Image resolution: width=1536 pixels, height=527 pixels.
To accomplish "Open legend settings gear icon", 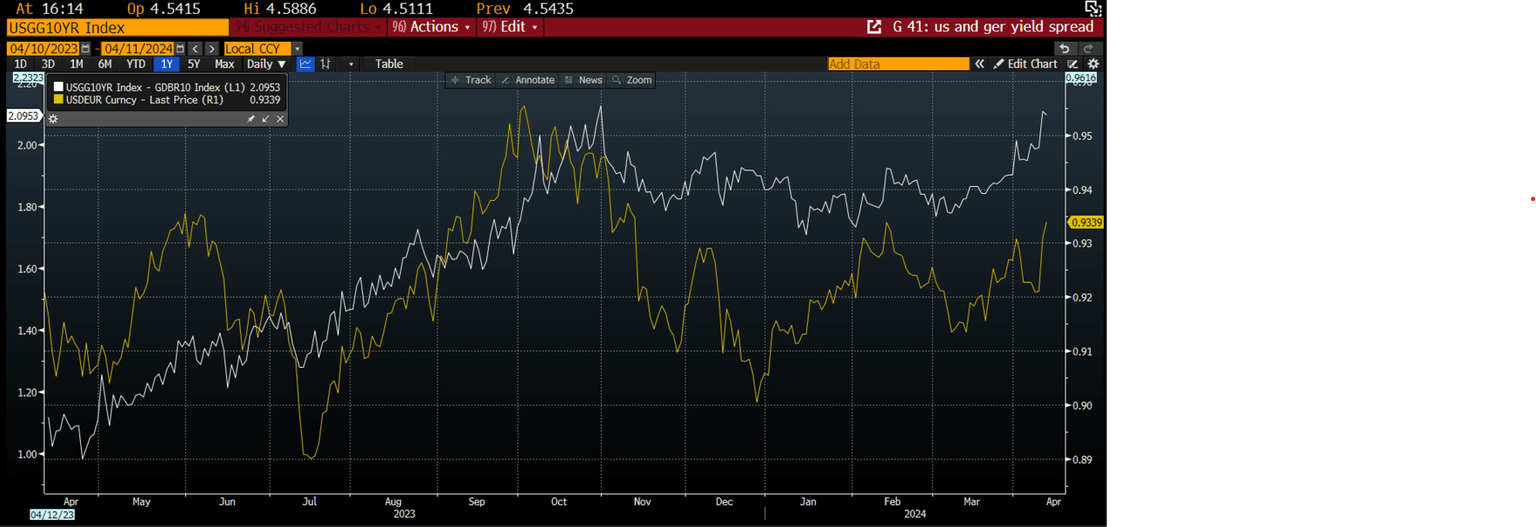I will (53, 119).
